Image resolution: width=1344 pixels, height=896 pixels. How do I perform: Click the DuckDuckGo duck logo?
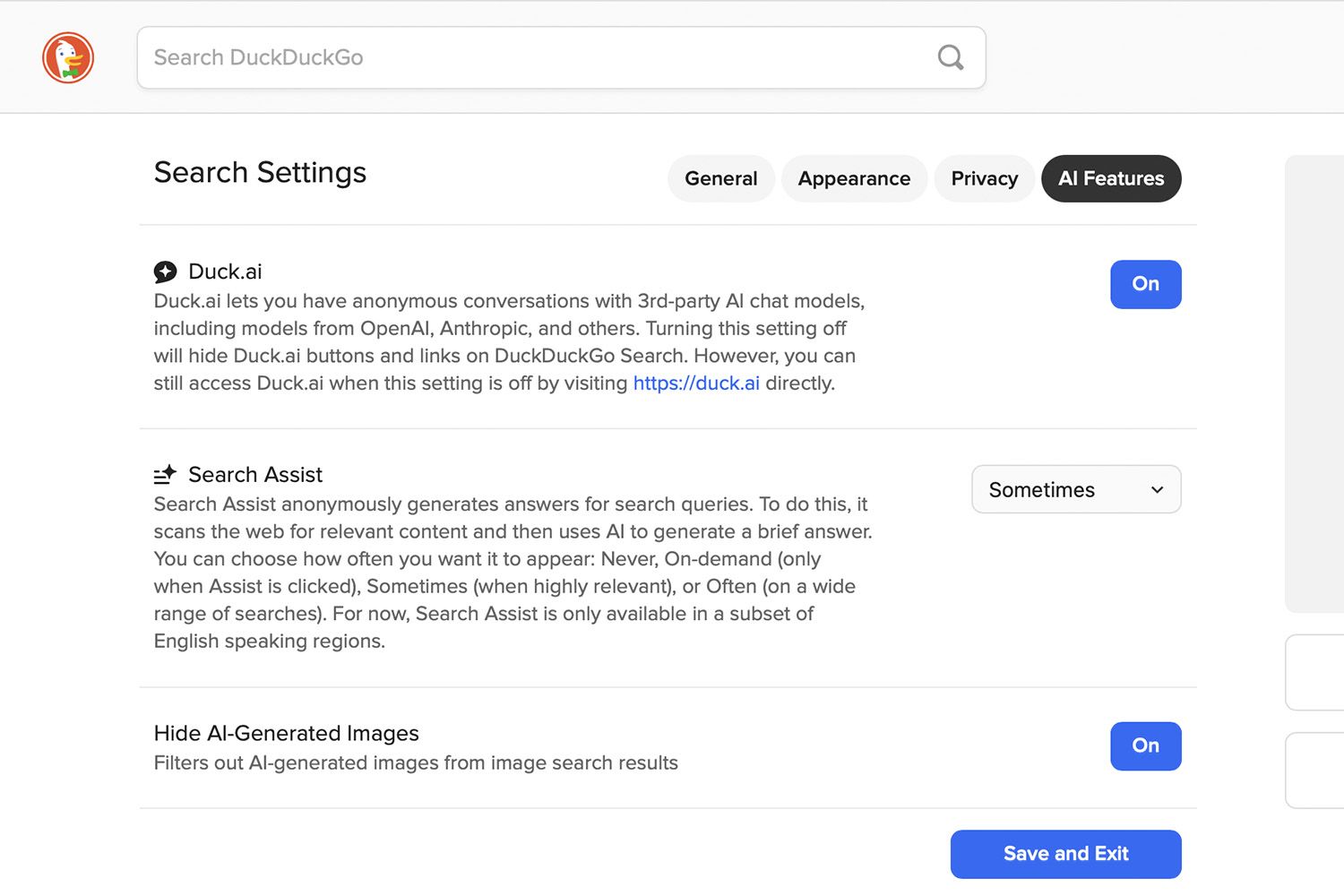(x=68, y=57)
